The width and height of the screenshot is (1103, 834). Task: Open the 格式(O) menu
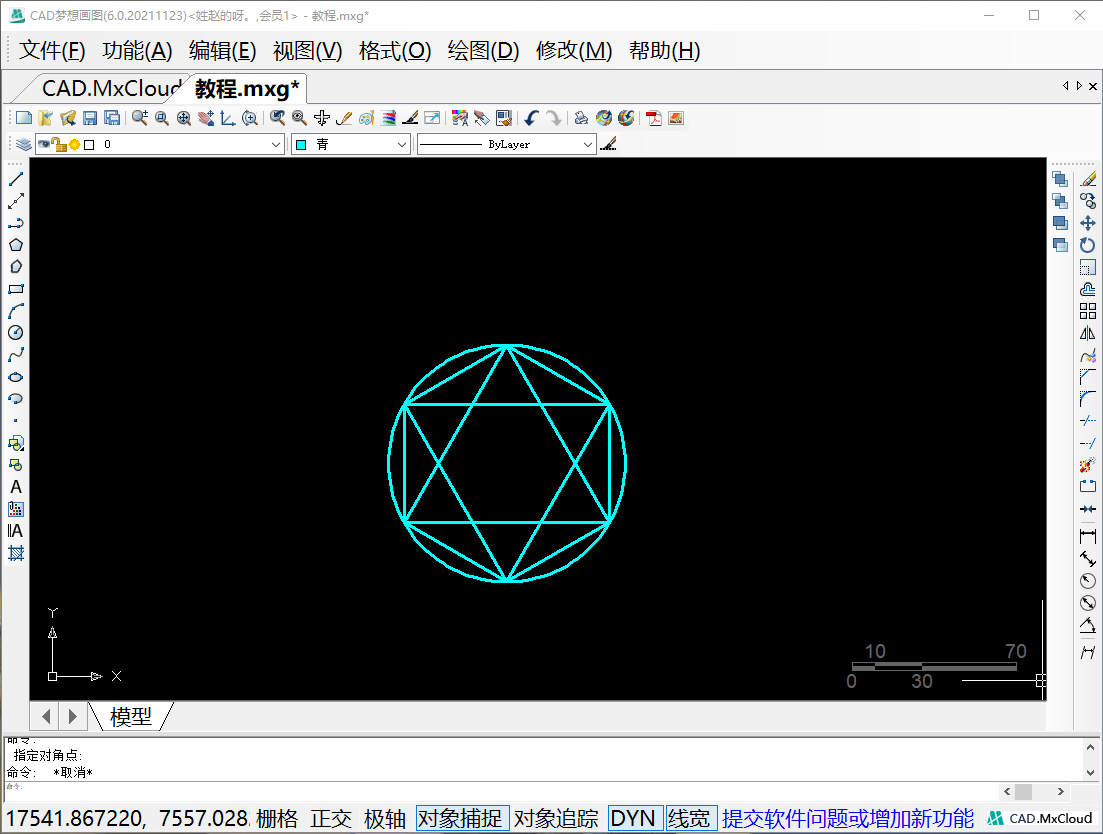coord(395,51)
